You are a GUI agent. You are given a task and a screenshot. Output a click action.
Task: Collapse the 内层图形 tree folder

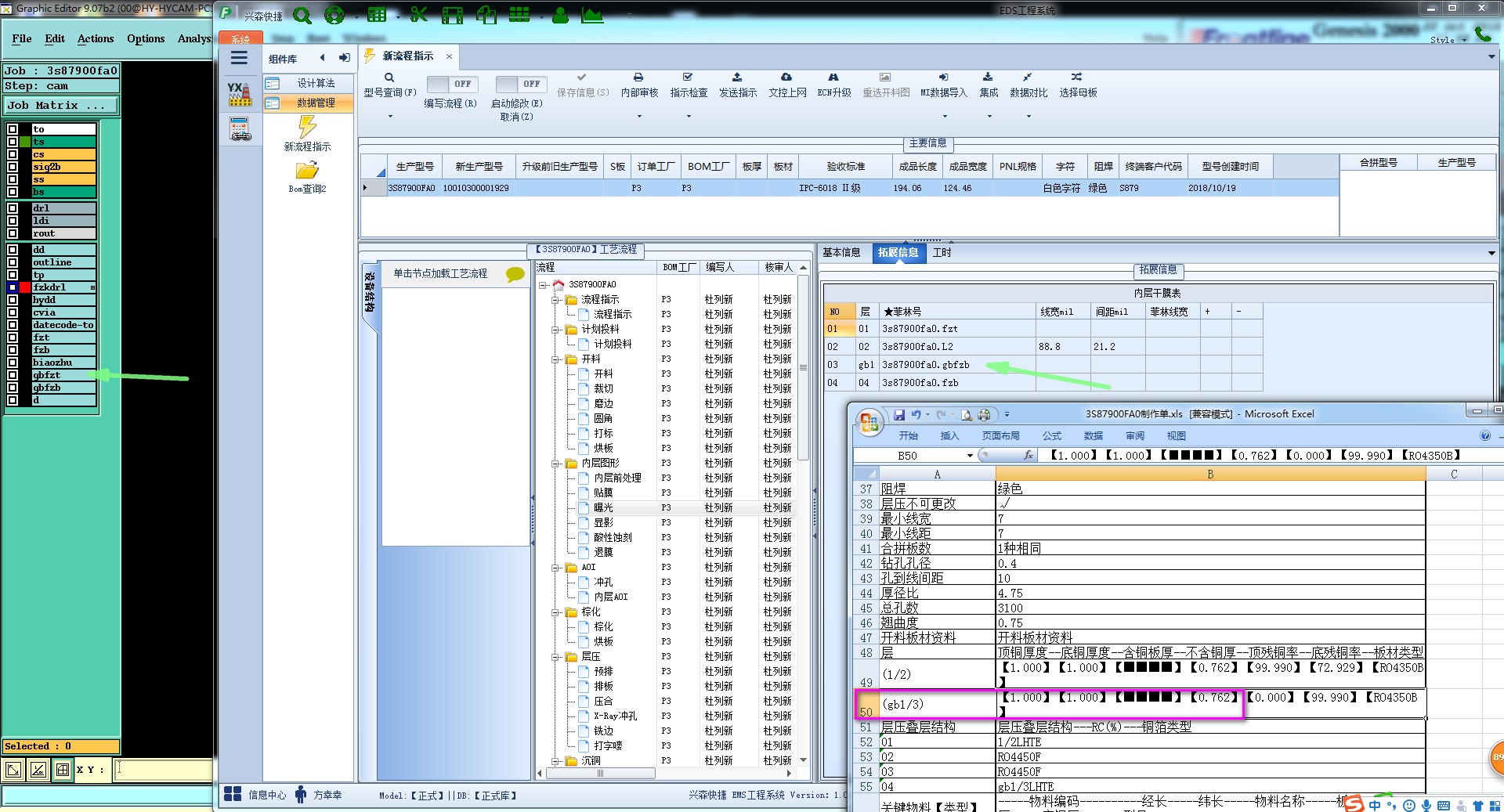[x=555, y=464]
